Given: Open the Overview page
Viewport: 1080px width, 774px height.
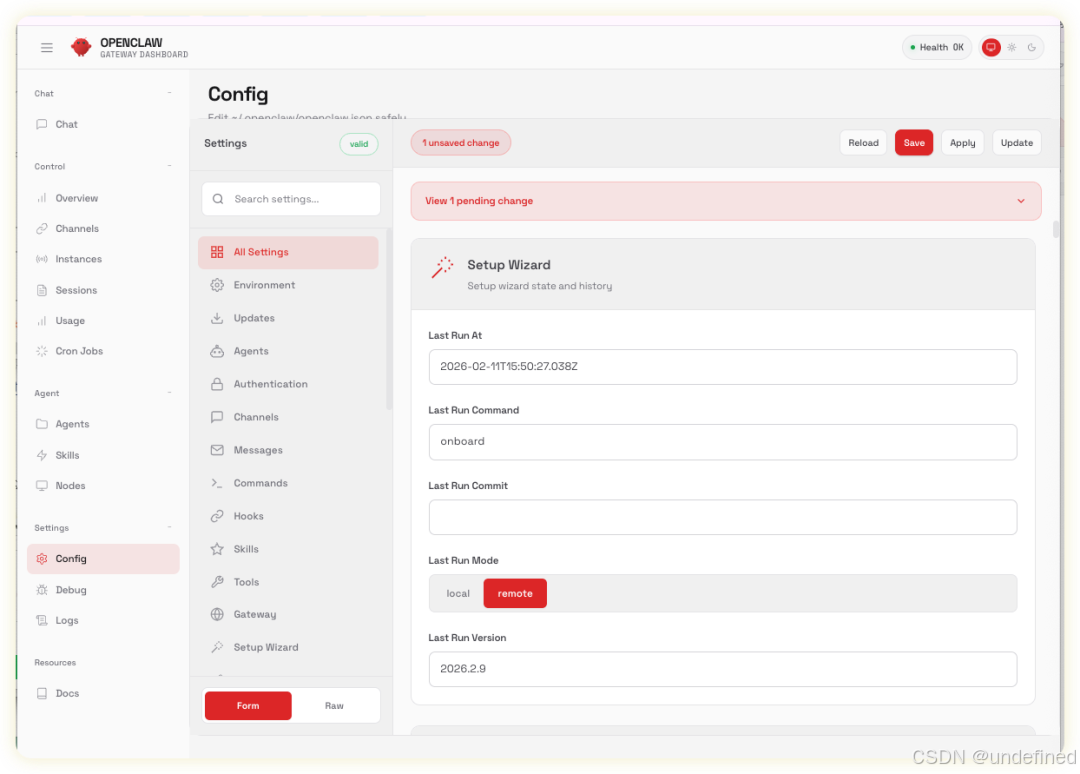Looking at the screenshot, I should [103, 198].
